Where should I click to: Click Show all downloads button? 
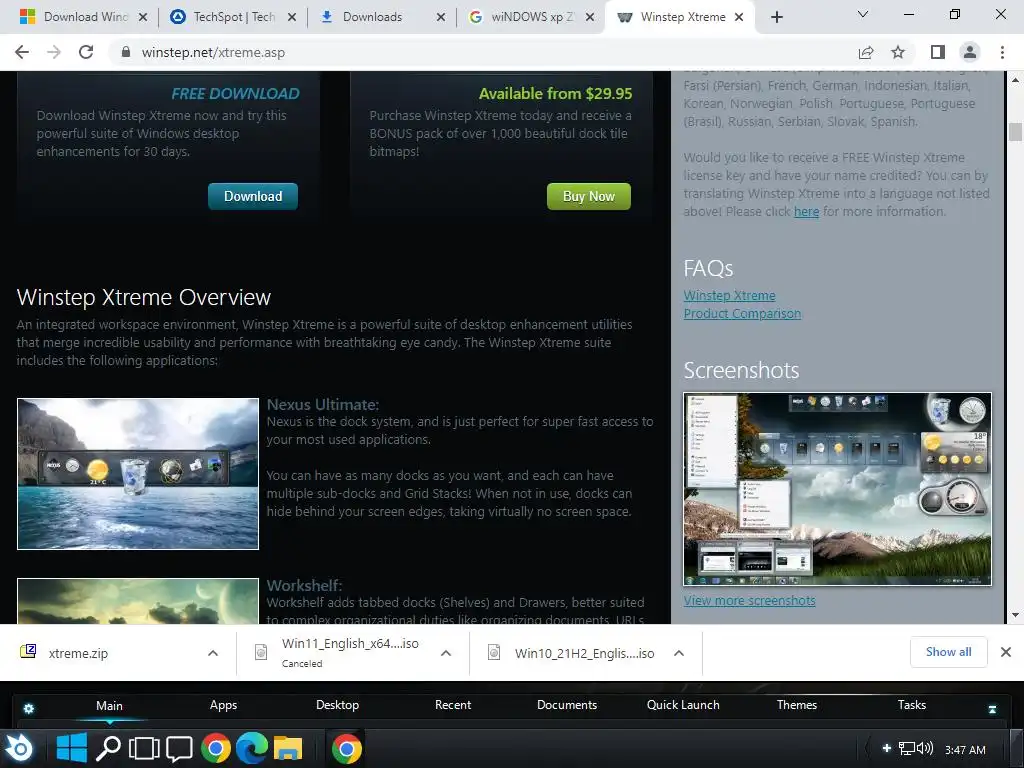[948, 652]
